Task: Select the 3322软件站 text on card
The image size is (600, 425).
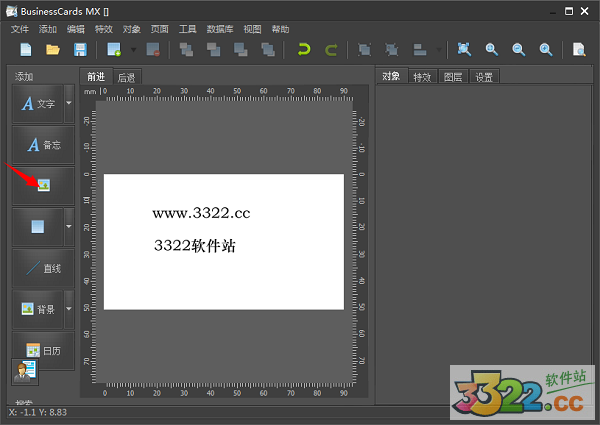Action: 195,246
